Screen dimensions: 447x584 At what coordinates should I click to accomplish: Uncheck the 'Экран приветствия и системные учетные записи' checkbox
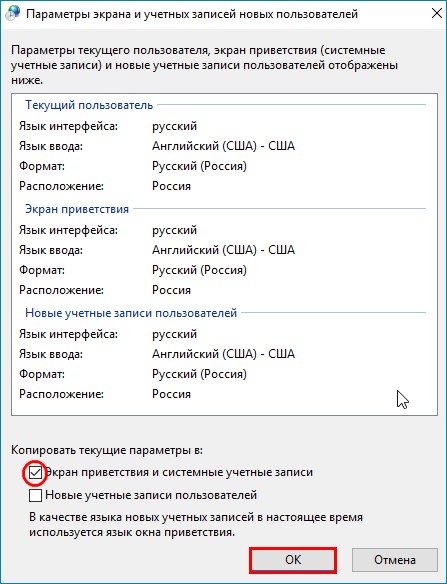point(35,473)
